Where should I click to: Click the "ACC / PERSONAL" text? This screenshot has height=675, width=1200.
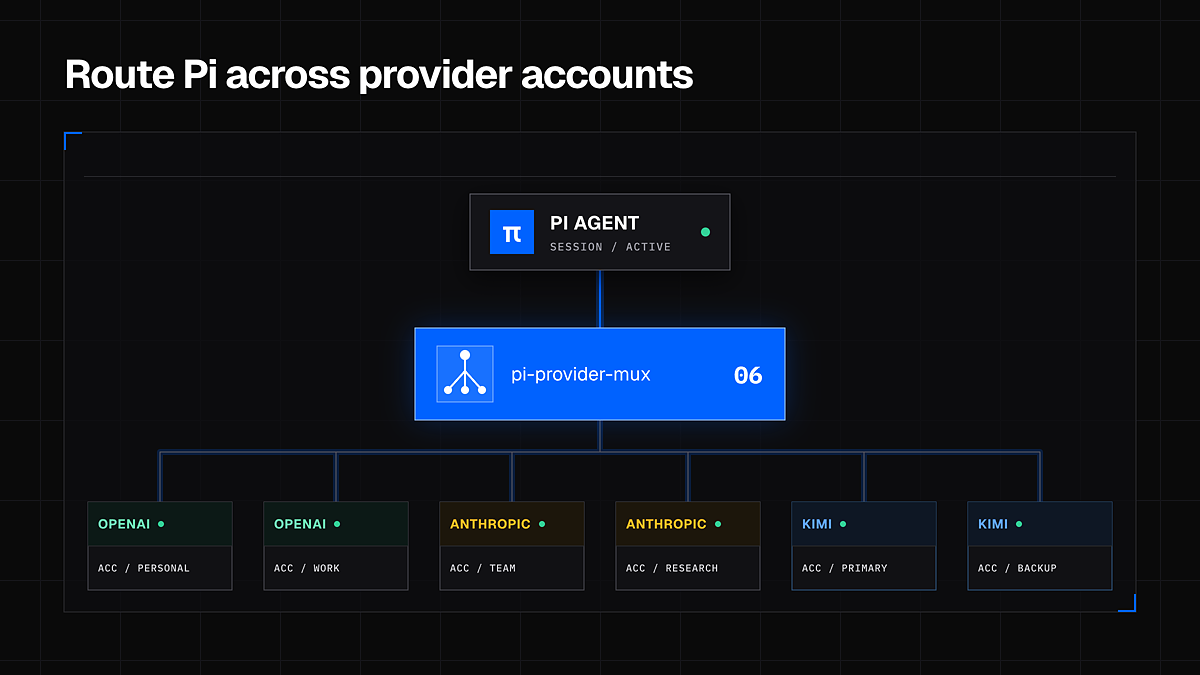click(144, 568)
